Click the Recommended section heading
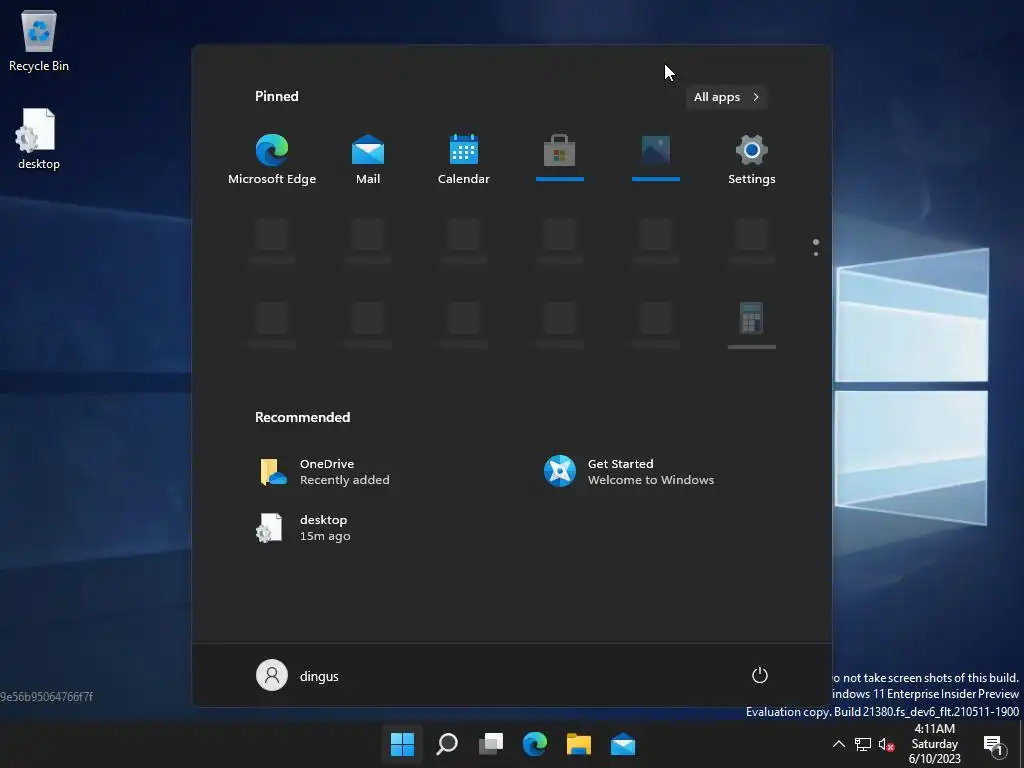 pos(302,417)
